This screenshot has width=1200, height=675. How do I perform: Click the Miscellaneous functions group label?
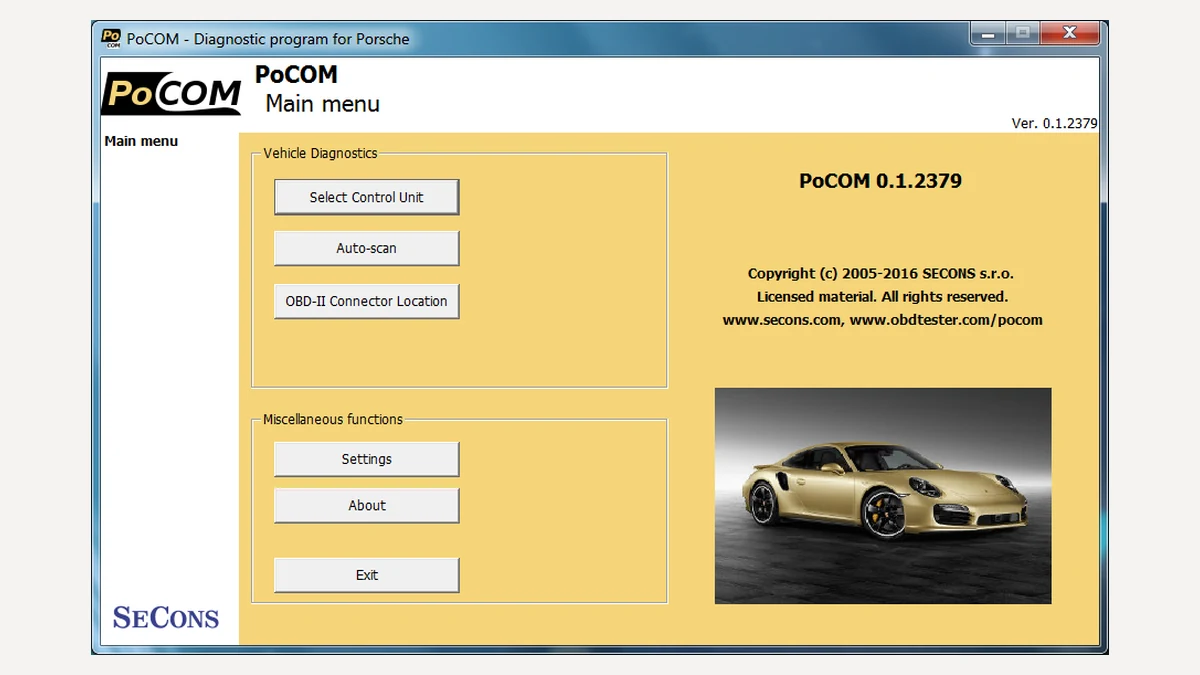(333, 419)
